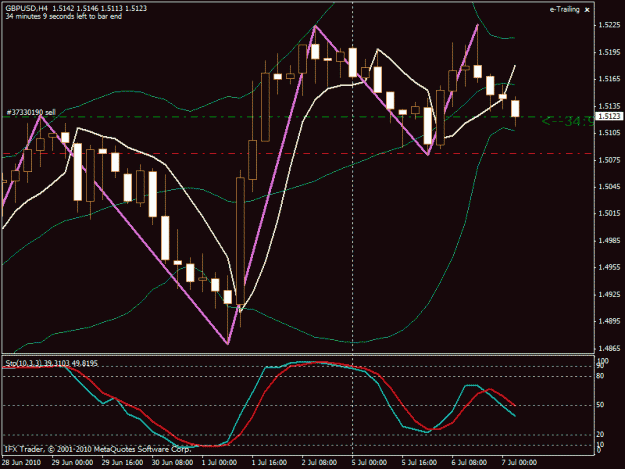Click the 1.5045 price axis label
Viewport: 625px width, 469px height.
click(x=609, y=186)
